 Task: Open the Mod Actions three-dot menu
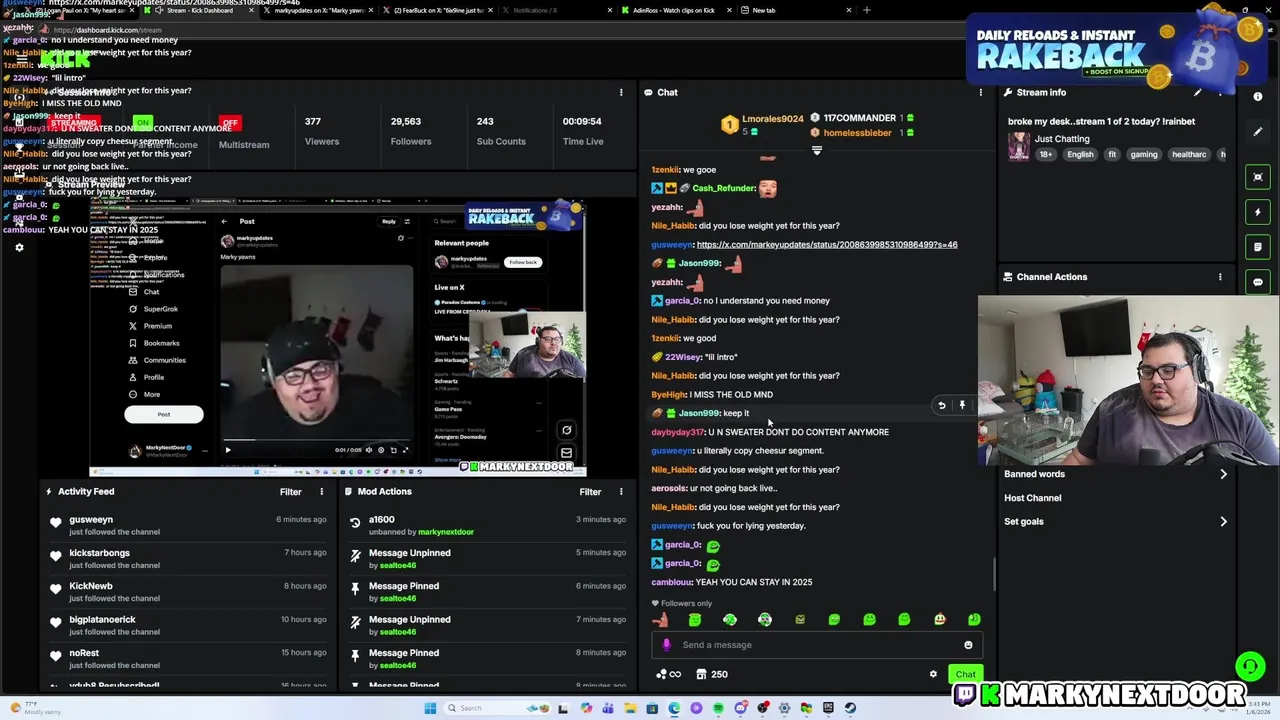click(x=621, y=492)
